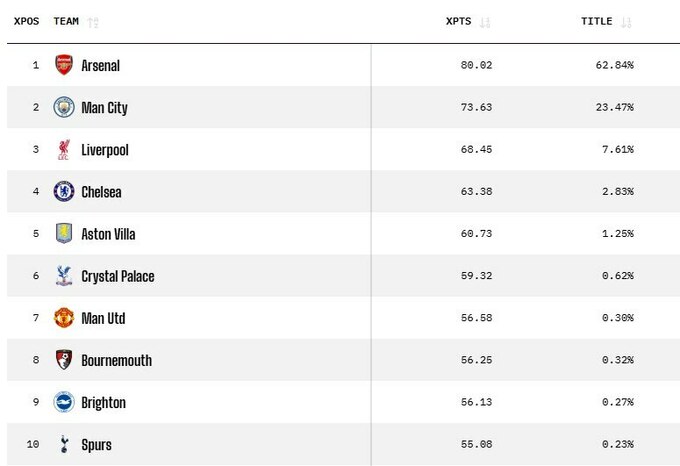Screen dimensions: 680x466
Task: Select Man City's 23.47% title chance cell
Action: pyautogui.click(x=614, y=108)
